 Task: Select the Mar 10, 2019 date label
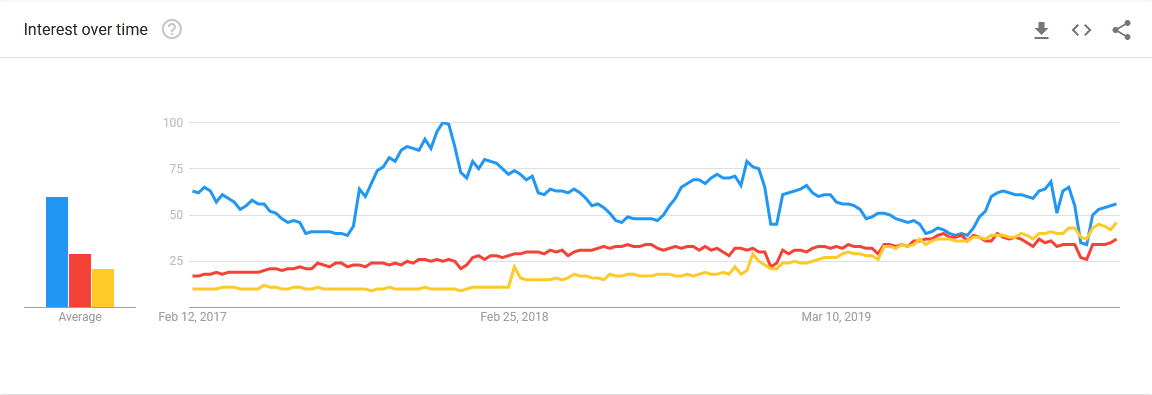point(835,317)
